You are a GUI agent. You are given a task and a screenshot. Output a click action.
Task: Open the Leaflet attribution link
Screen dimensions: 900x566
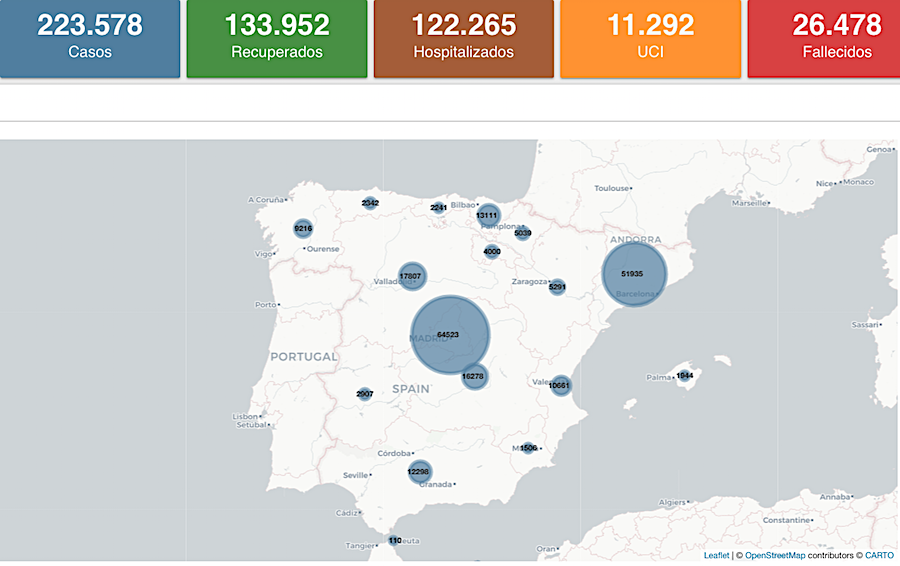pos(716,555)
